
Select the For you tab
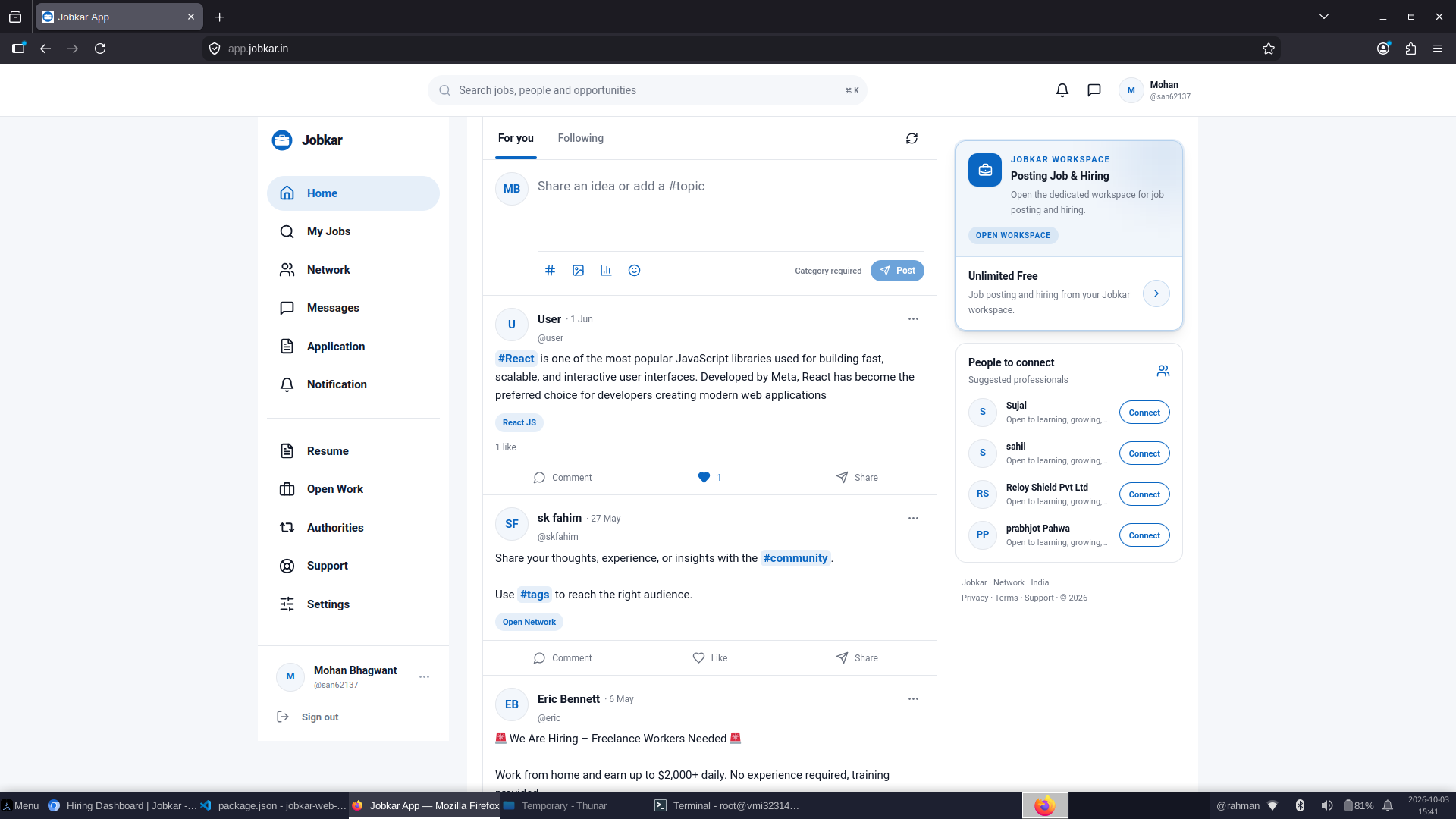tap(516, 138)
